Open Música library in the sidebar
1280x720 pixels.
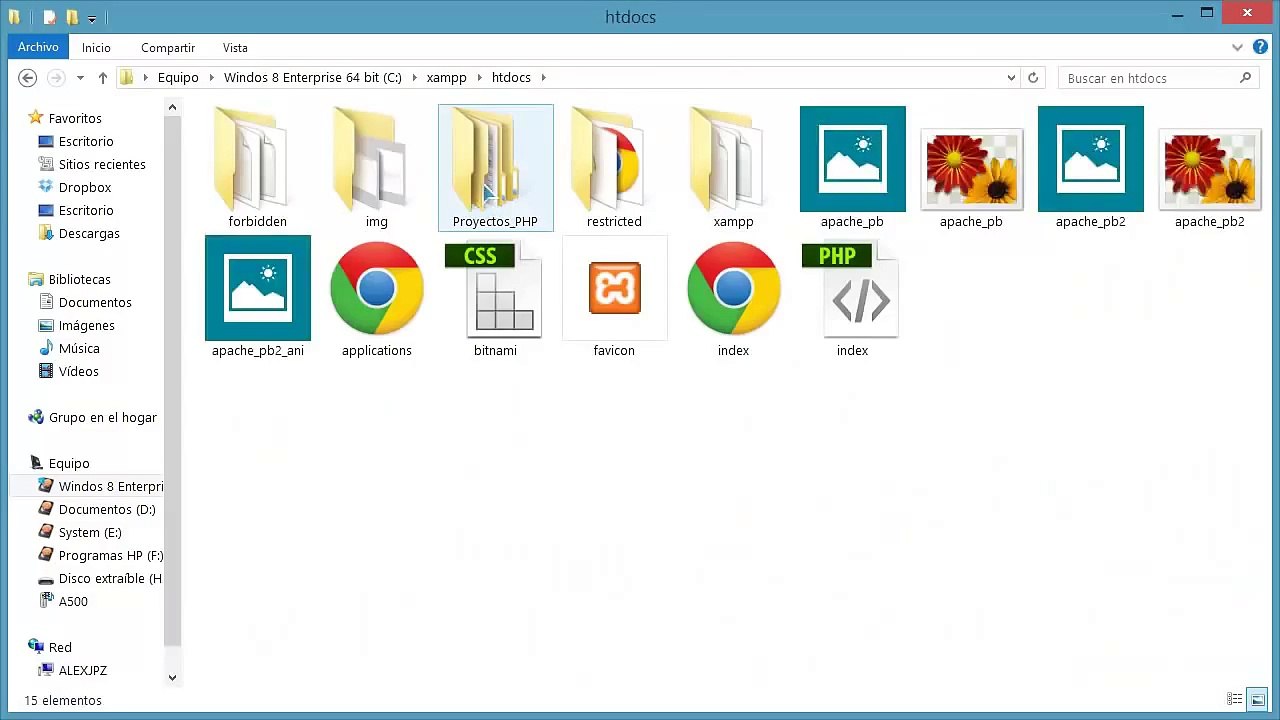click(79, 348)
